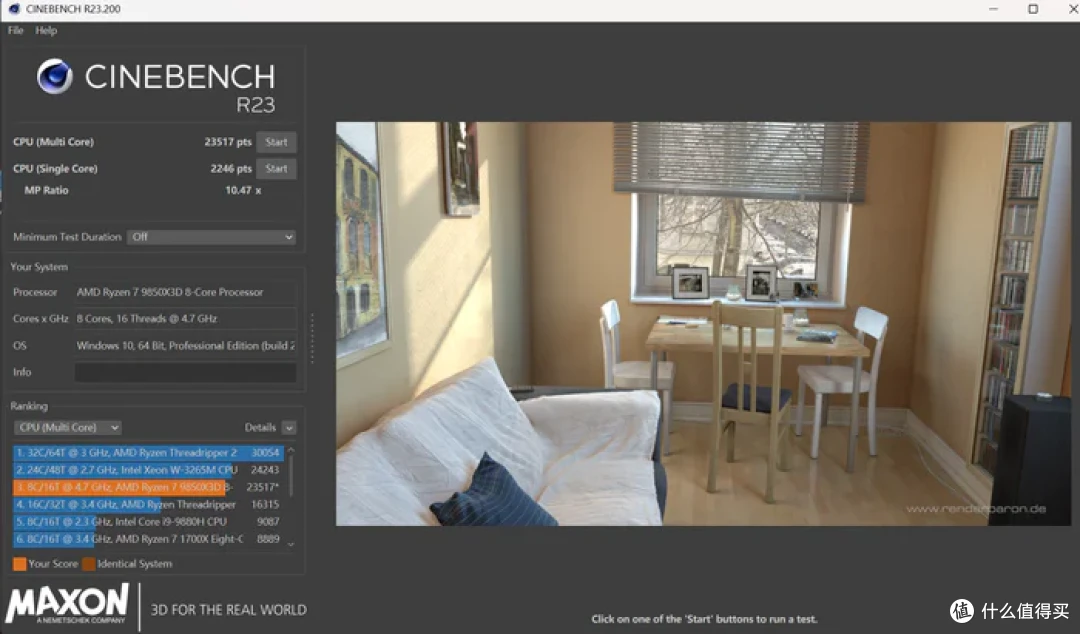The height and width of the screenshot is (634, 1080).
Task: Select the Intel Core i9-9880H ranking row
Action: (x=148, y=522)
